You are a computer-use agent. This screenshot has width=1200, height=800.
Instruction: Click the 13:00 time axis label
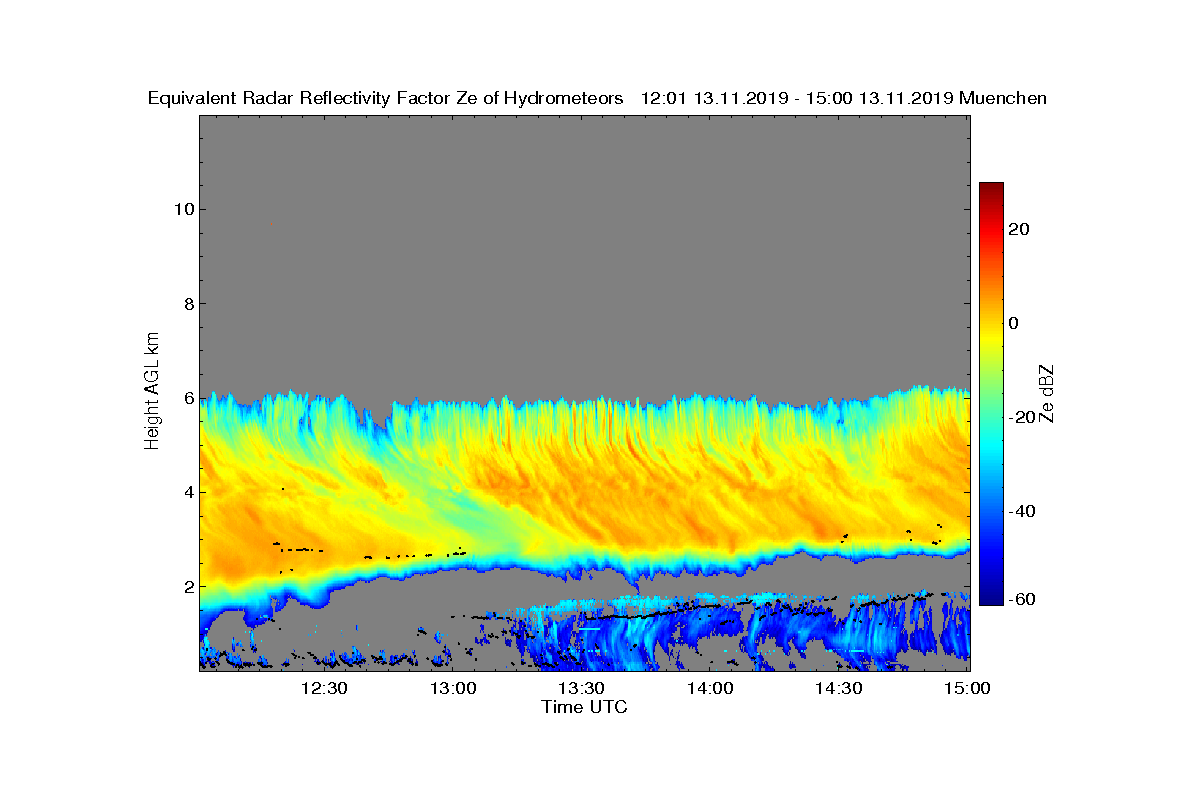point(453,688)
